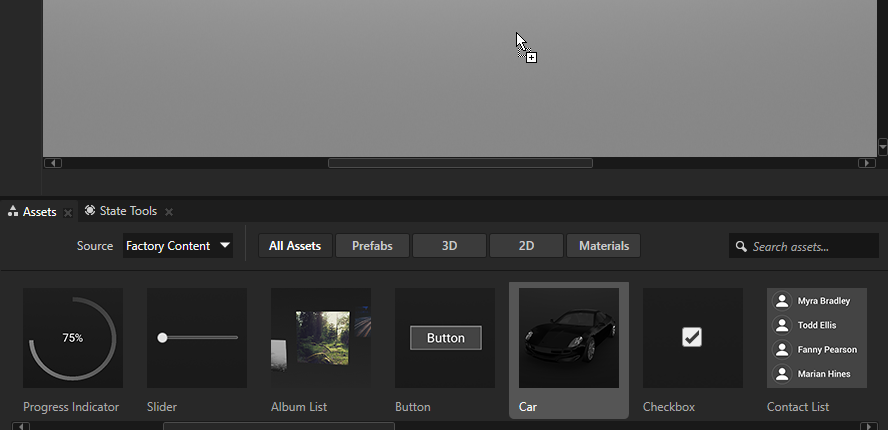888x430 pixels.
Task: Click the preview scroll left arrow
Action: click(x=53, y=163)
